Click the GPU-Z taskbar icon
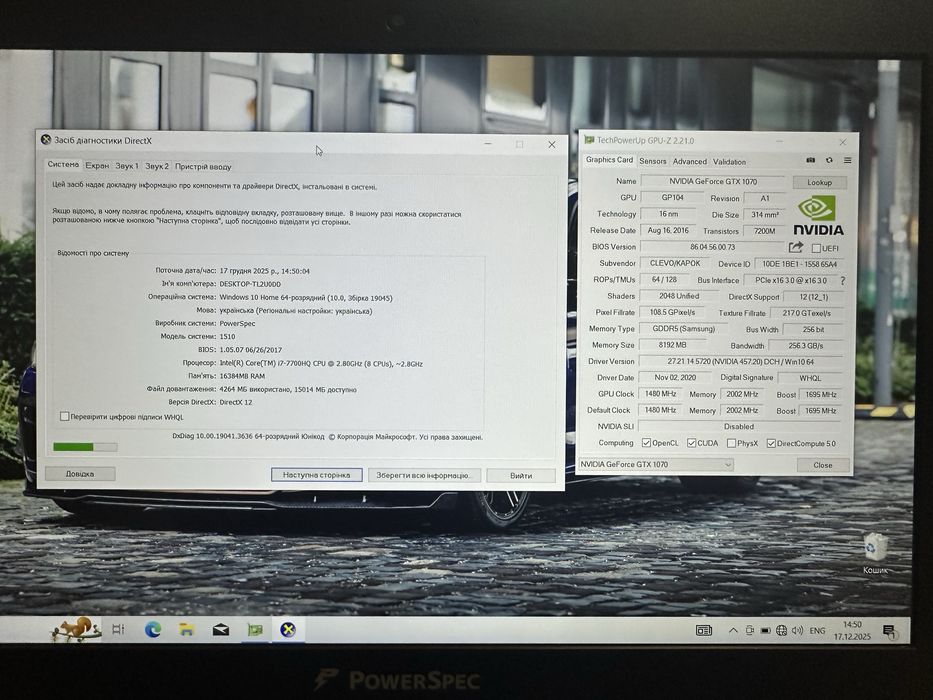Image resolution: width=933 pixels, height=700 pixels. coord(255,629)
